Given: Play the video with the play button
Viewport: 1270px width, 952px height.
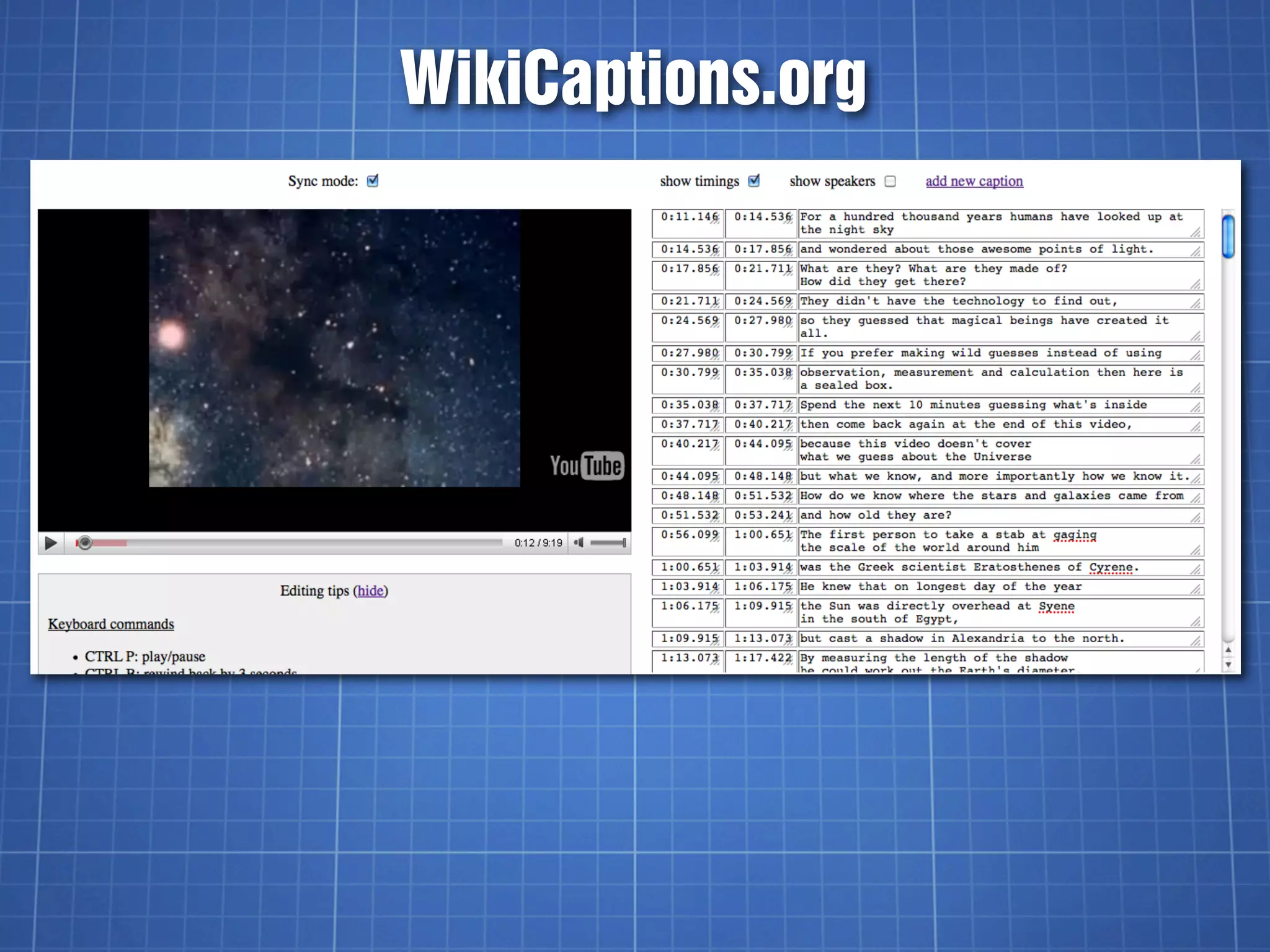Looking at the screenshot, I should (51, 543).
